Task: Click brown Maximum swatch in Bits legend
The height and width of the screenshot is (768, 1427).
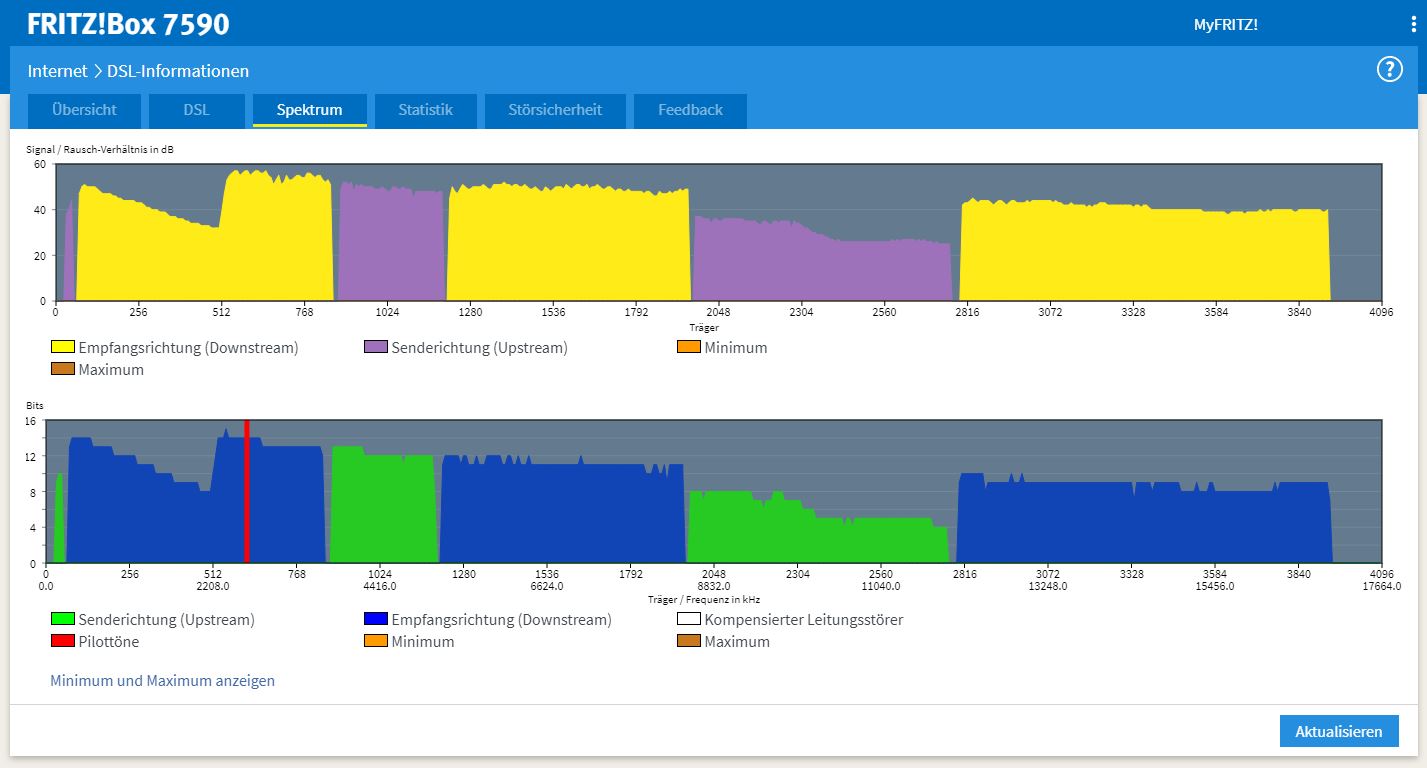Action: [x=689, y=641]
